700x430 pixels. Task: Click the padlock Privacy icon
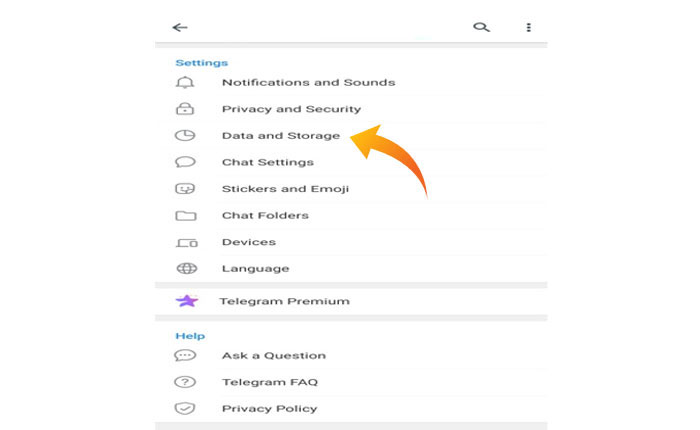[185, 109]
